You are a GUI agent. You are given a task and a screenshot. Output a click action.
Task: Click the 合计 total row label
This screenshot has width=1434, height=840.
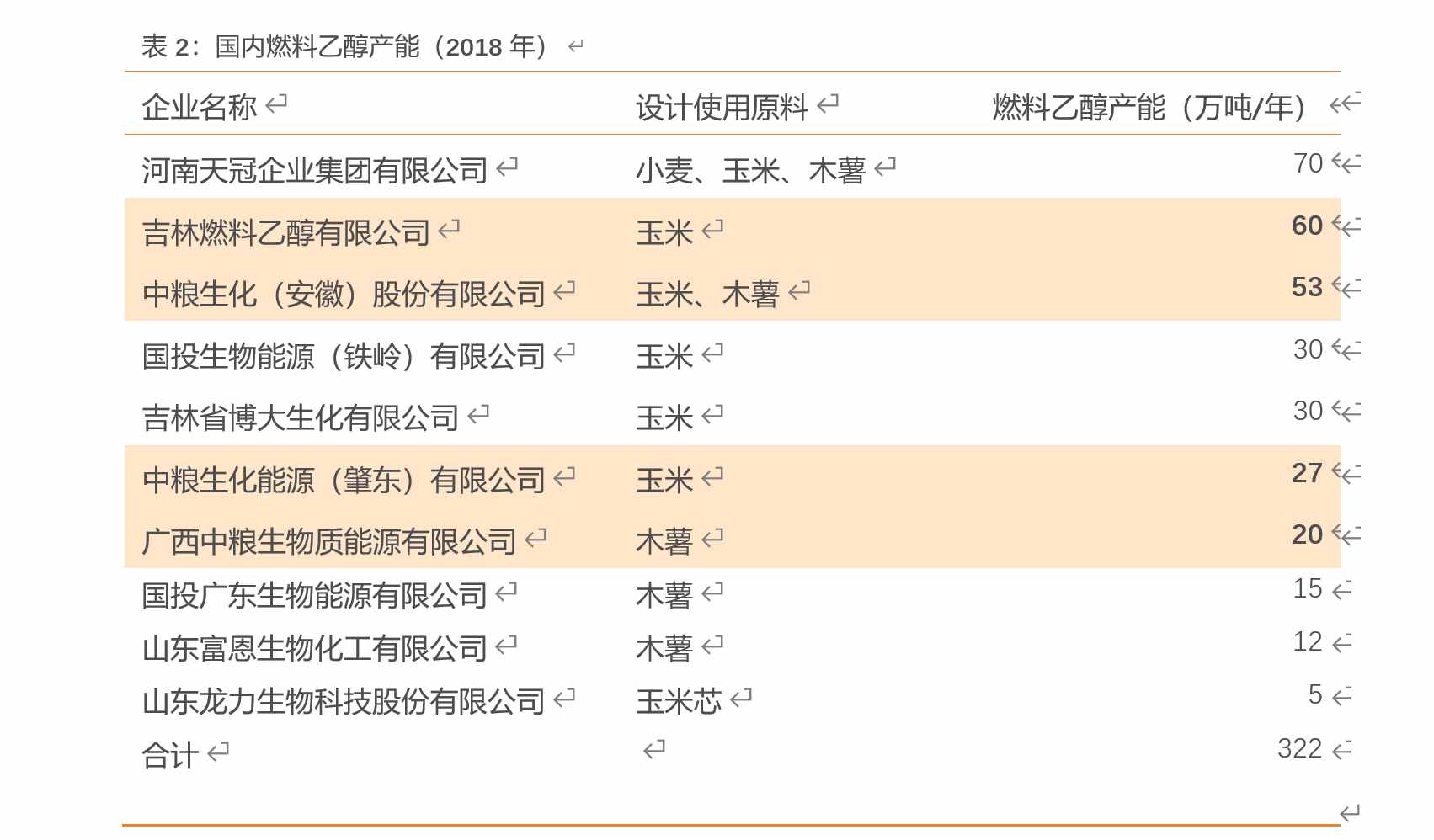click(x=170, y=755)
